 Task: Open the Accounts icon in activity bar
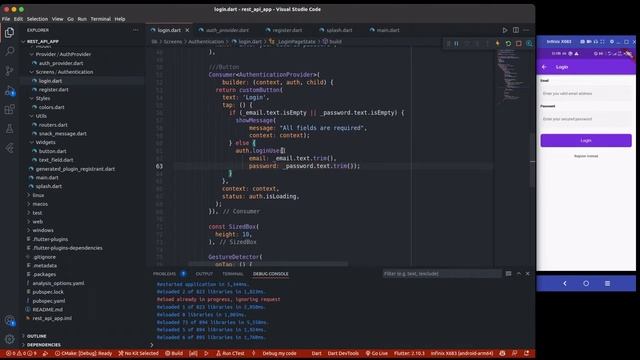click(9, 320)
